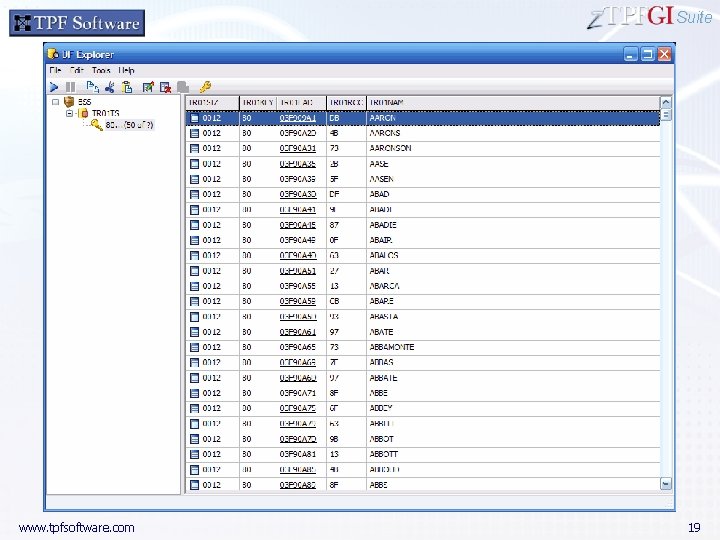Open file address link 03F90A3D in ABAD row
Image resolution: width=720 pixels, height=540 pixels.
coord(298,194)
